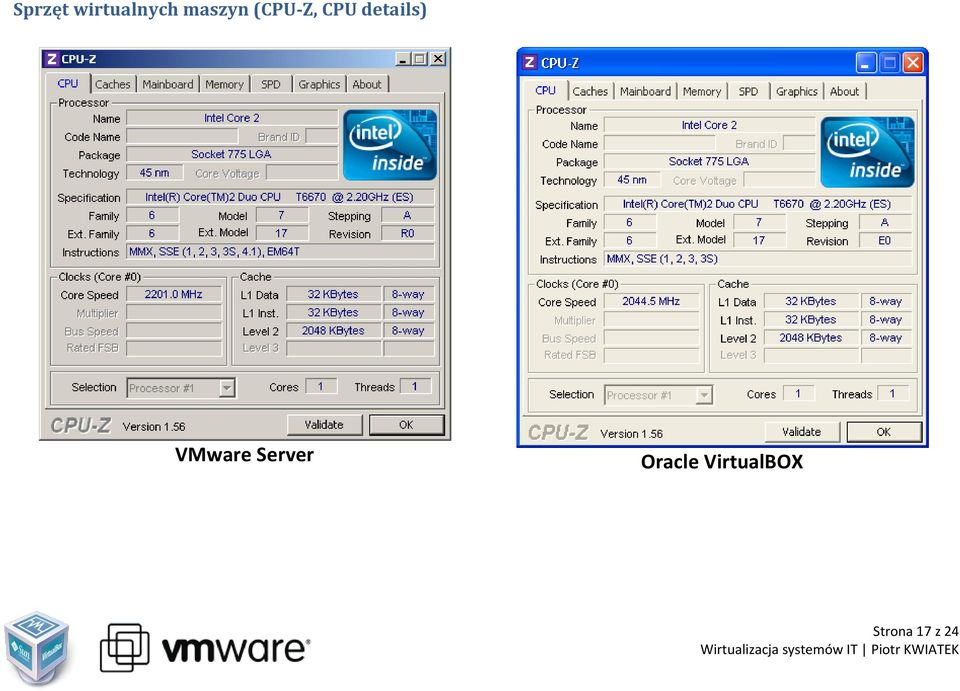Maximize the VirtualBox CPU-Z window
This screenshot has height=691, width=960.
[890, 62]
